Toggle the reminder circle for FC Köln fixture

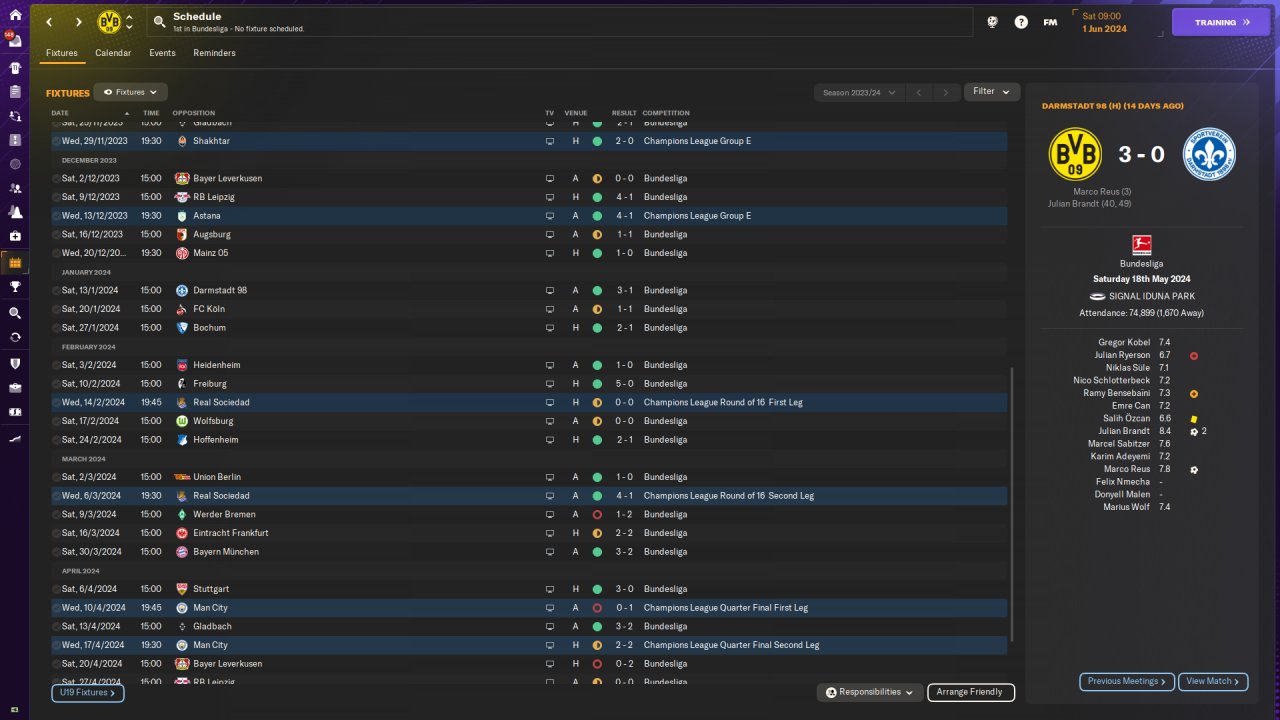click(x=56, y=309)
